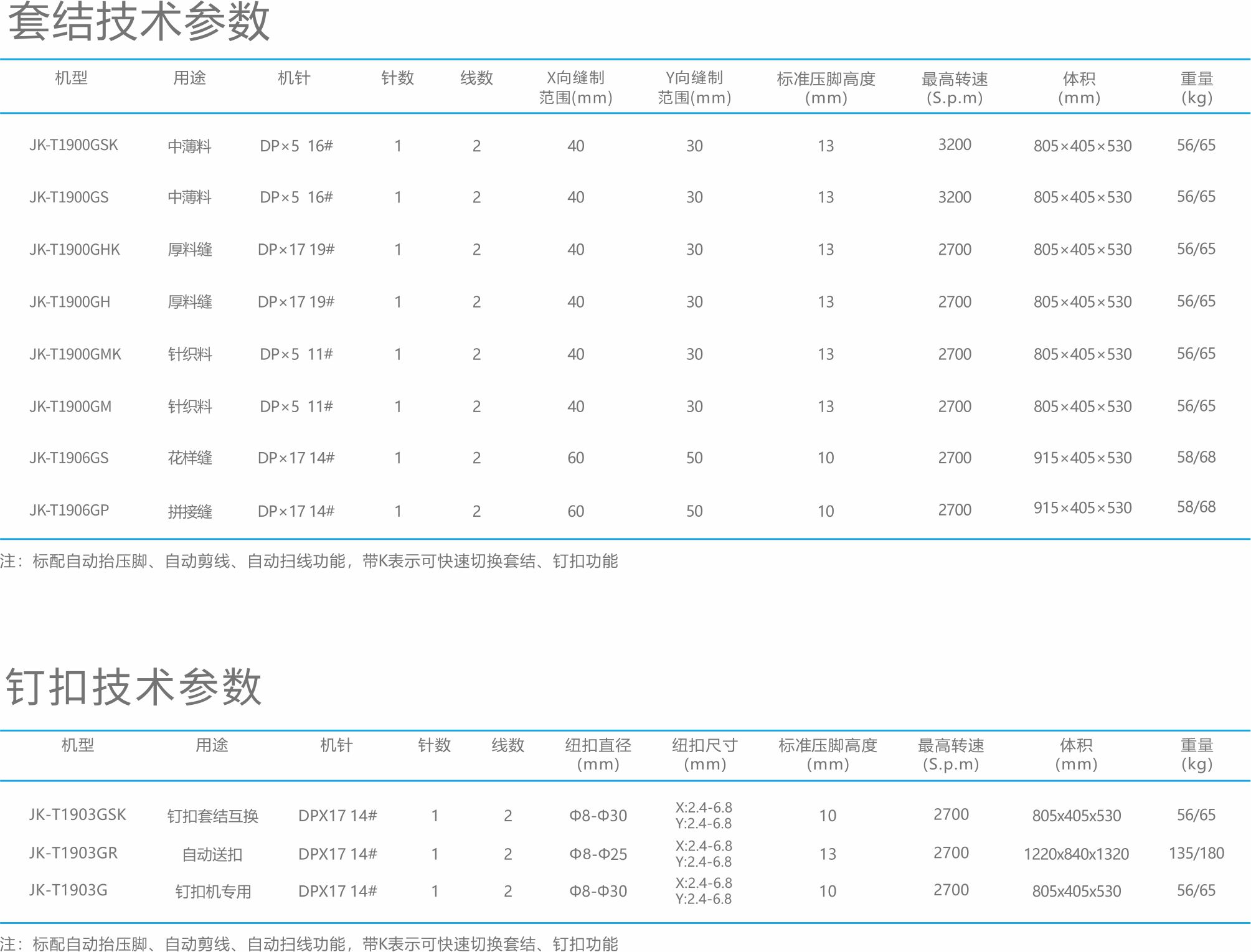Click X:2.4-6.8 size for JK-T1903GR
This screenshot has width=1251, height=952.
(704, 846)
